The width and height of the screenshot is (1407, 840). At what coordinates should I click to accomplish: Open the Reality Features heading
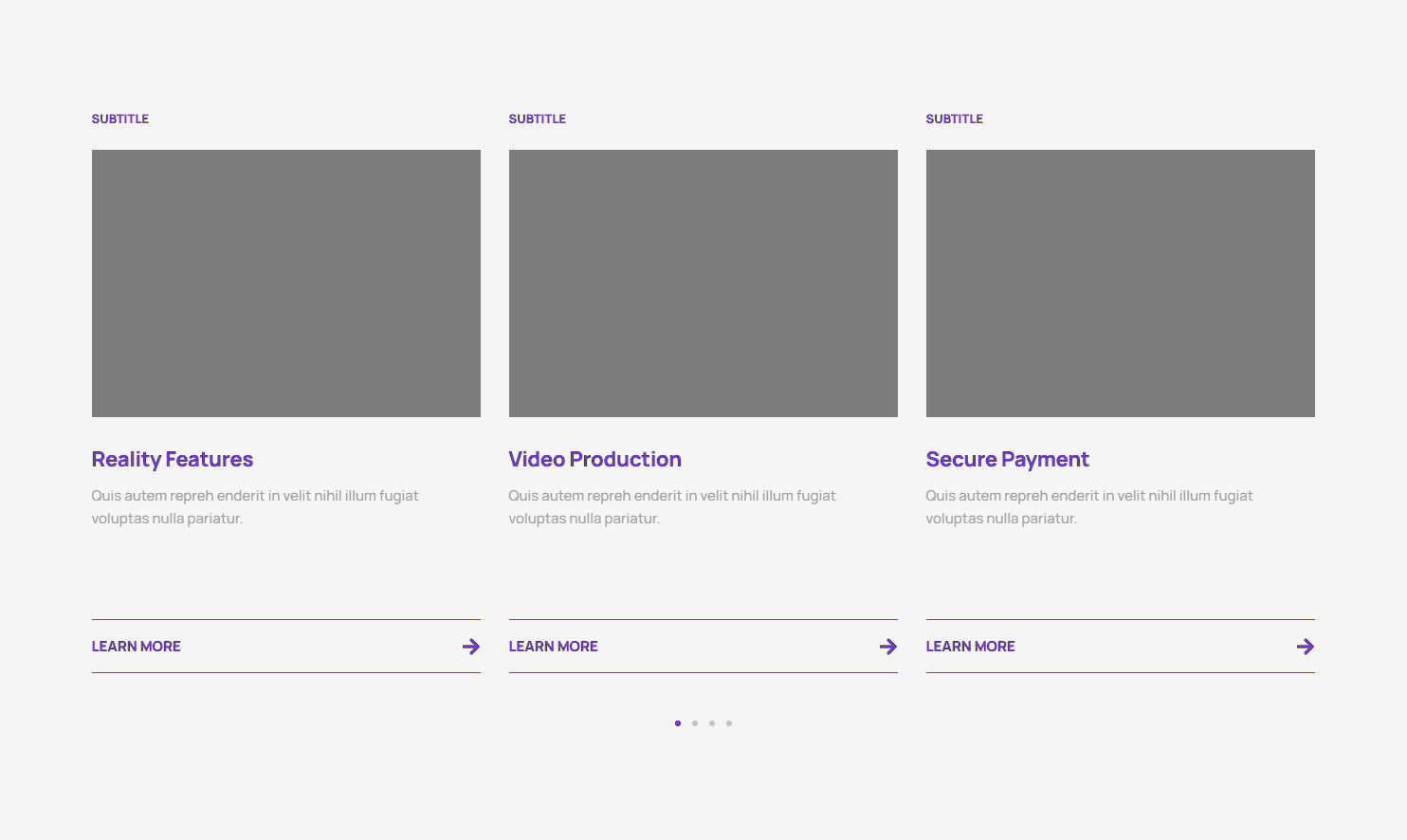[172, 460]
